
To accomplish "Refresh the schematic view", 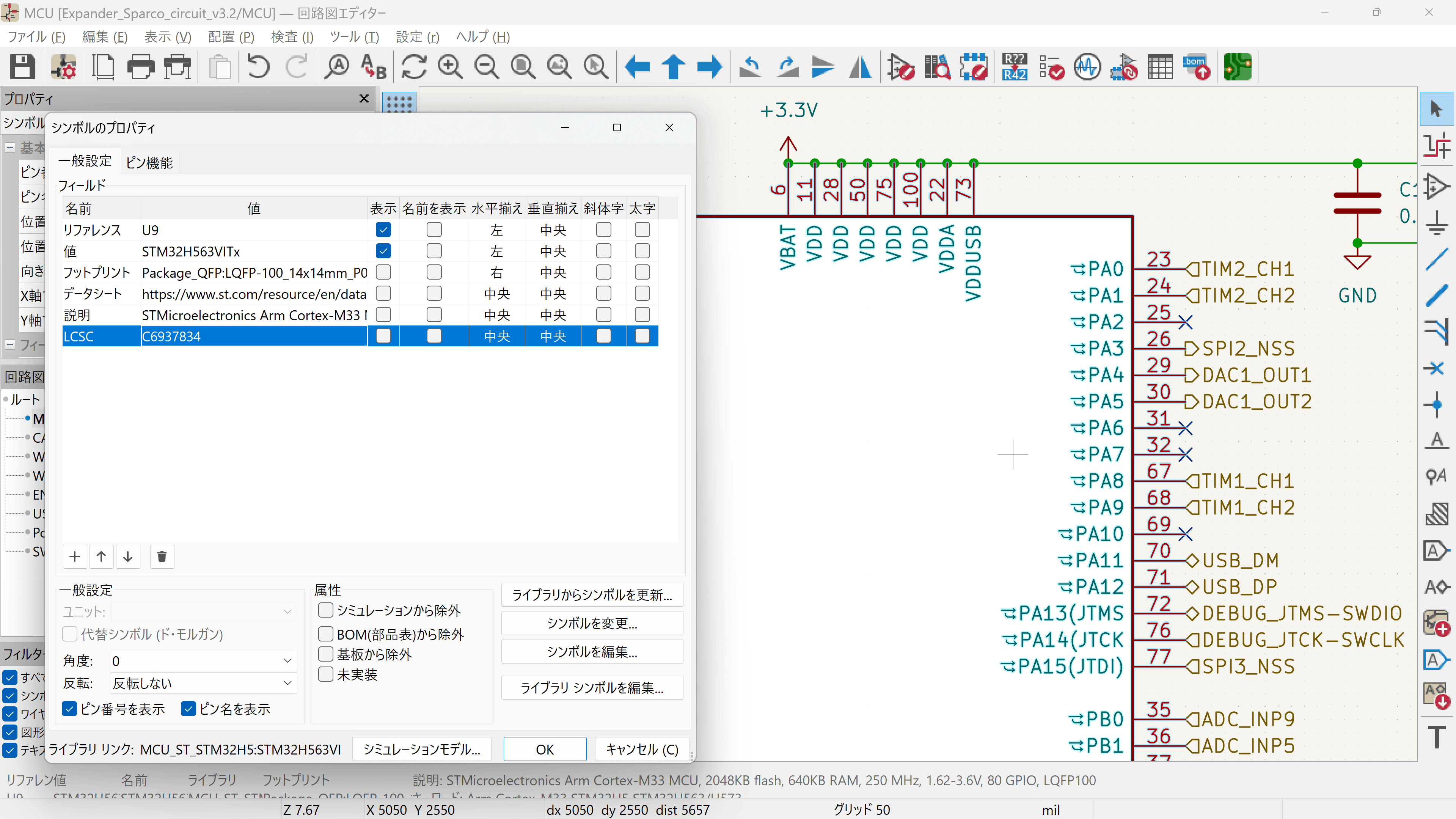I will [x=414, y=67].
